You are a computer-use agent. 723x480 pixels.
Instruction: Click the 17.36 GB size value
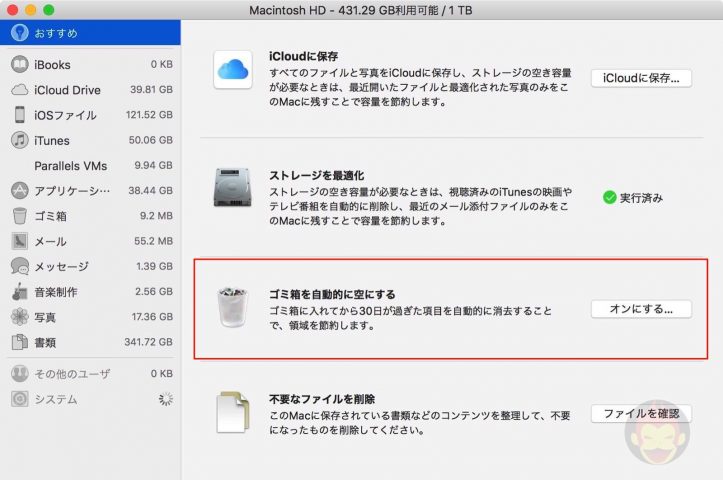pyautogui.click(x=152, y=317)
